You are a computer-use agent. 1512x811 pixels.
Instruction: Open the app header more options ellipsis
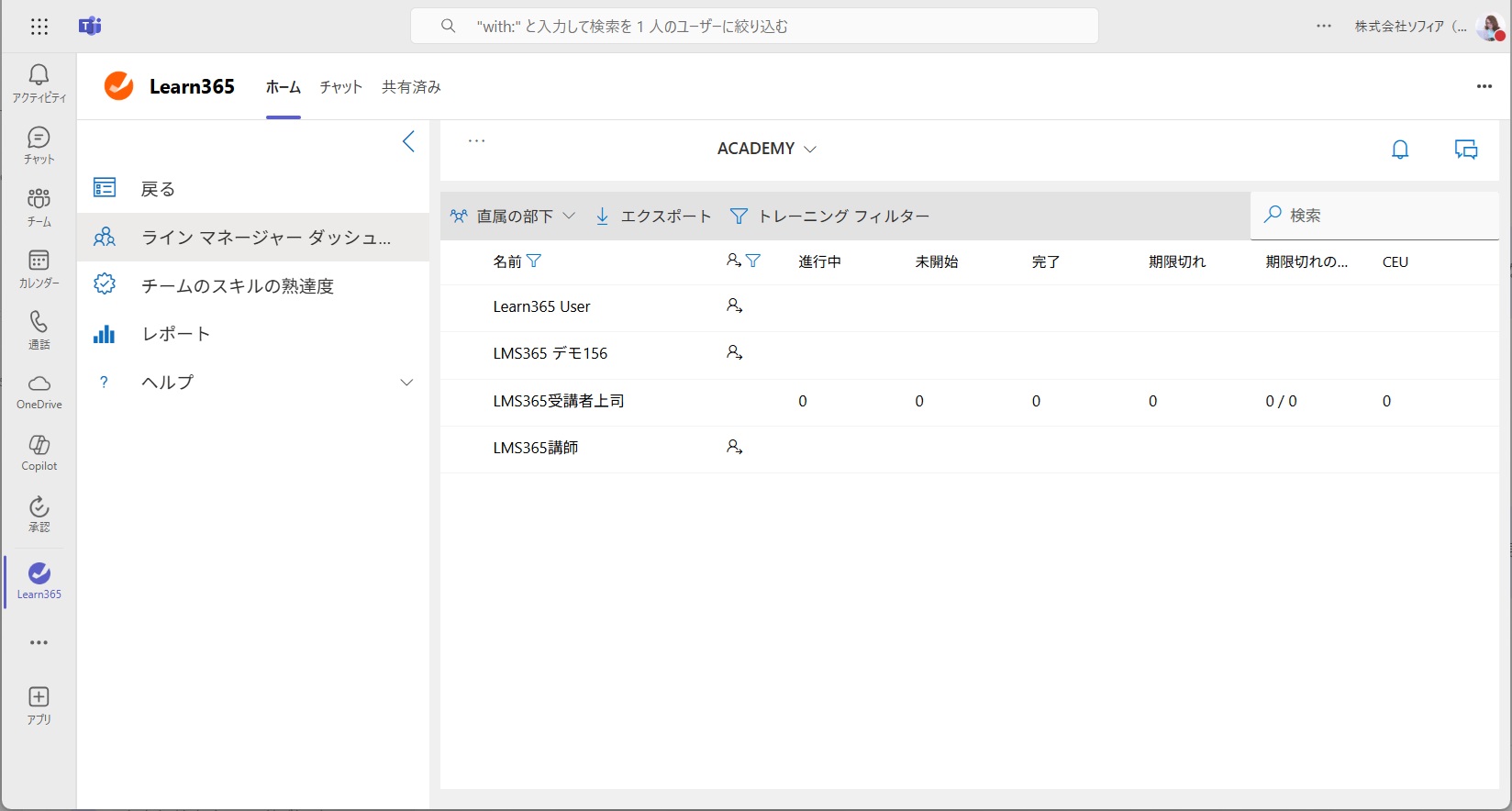point(1484,86)
